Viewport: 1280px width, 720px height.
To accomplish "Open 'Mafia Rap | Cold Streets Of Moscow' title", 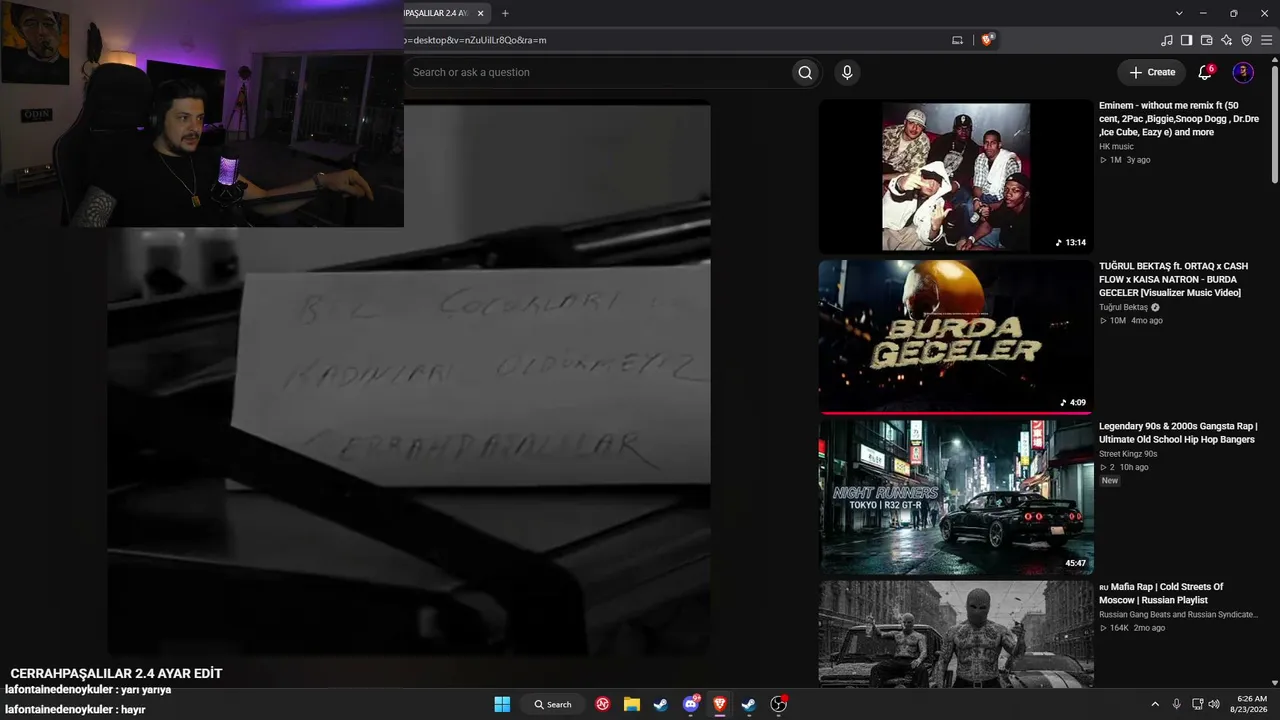I will click(1161, 594).
